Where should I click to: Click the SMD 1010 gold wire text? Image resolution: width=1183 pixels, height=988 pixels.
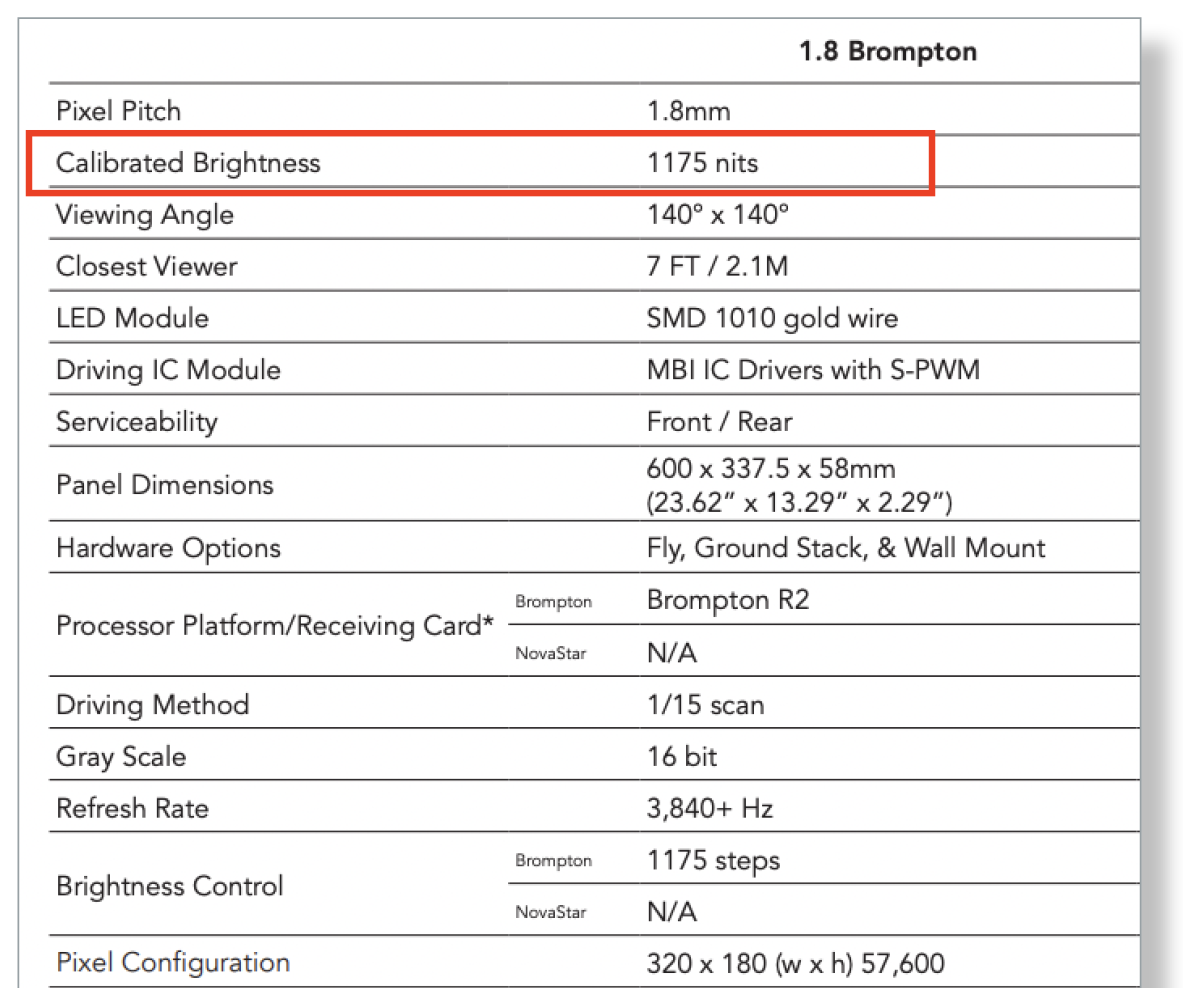(x=772, y=319)
